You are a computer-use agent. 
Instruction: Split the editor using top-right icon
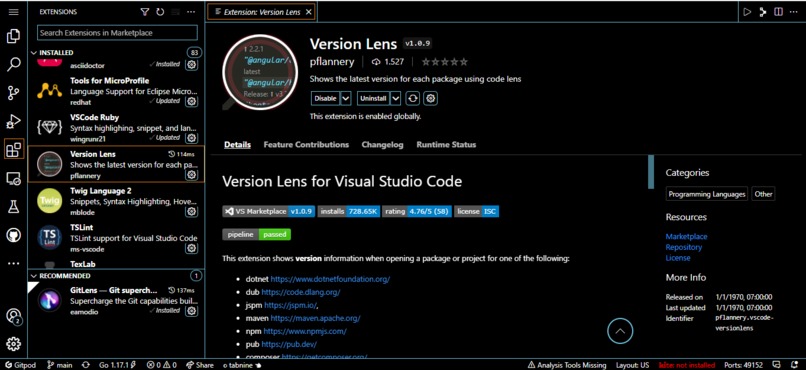(x=778, y=12)
